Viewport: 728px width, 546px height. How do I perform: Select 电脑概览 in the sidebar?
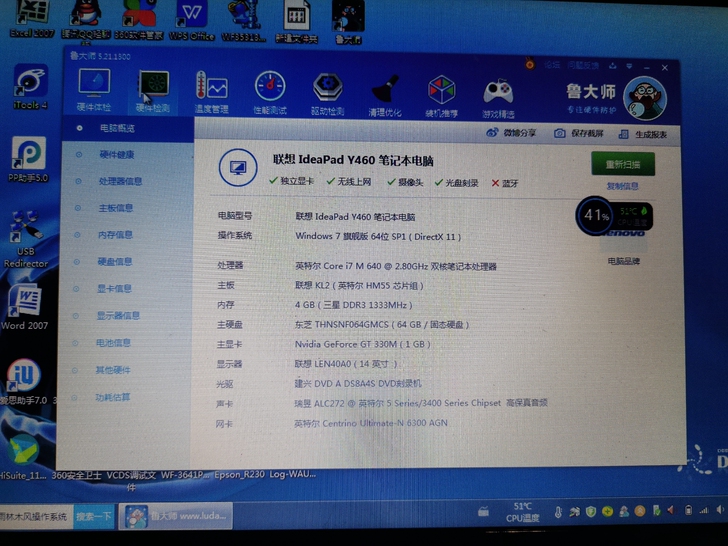point(128,128)
